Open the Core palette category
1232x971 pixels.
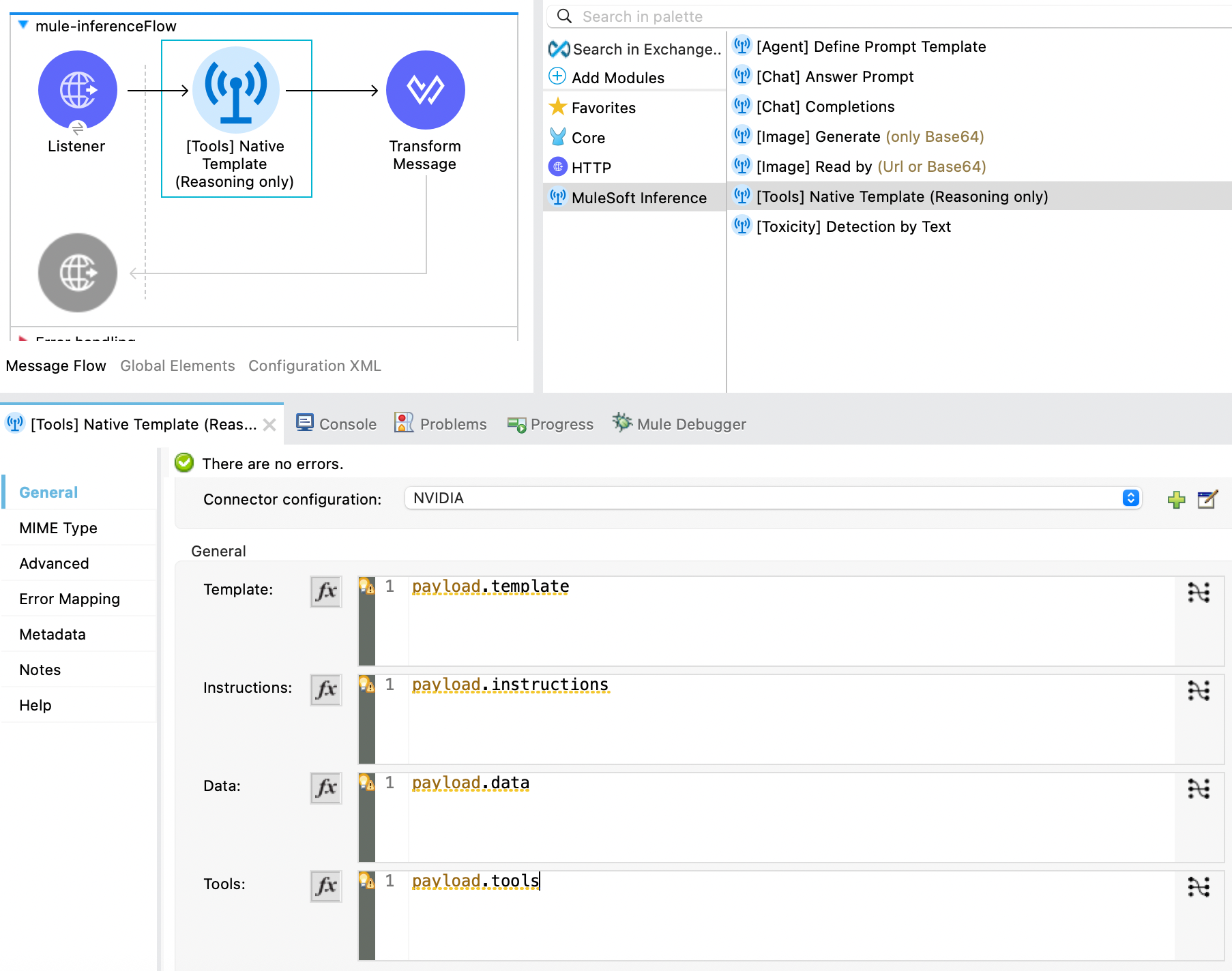tap(577, 138)
